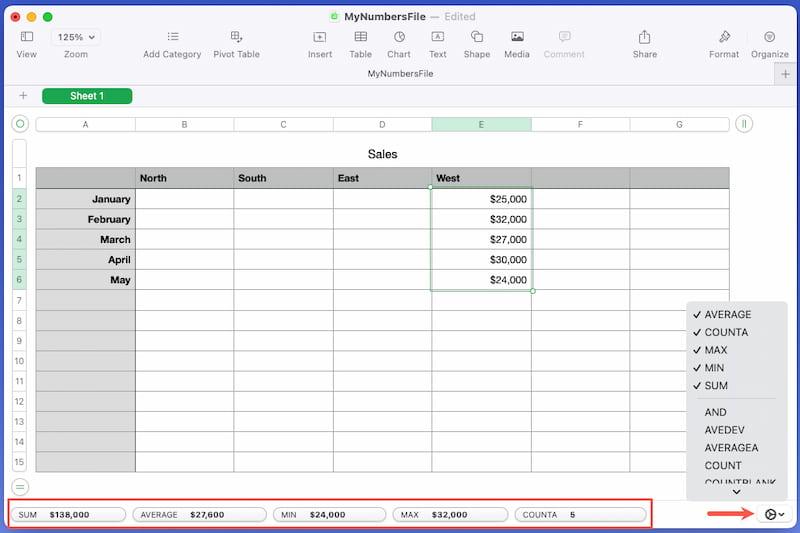
Task: Uncheck COUNTA in the functions list
Action: click(725, 332)
